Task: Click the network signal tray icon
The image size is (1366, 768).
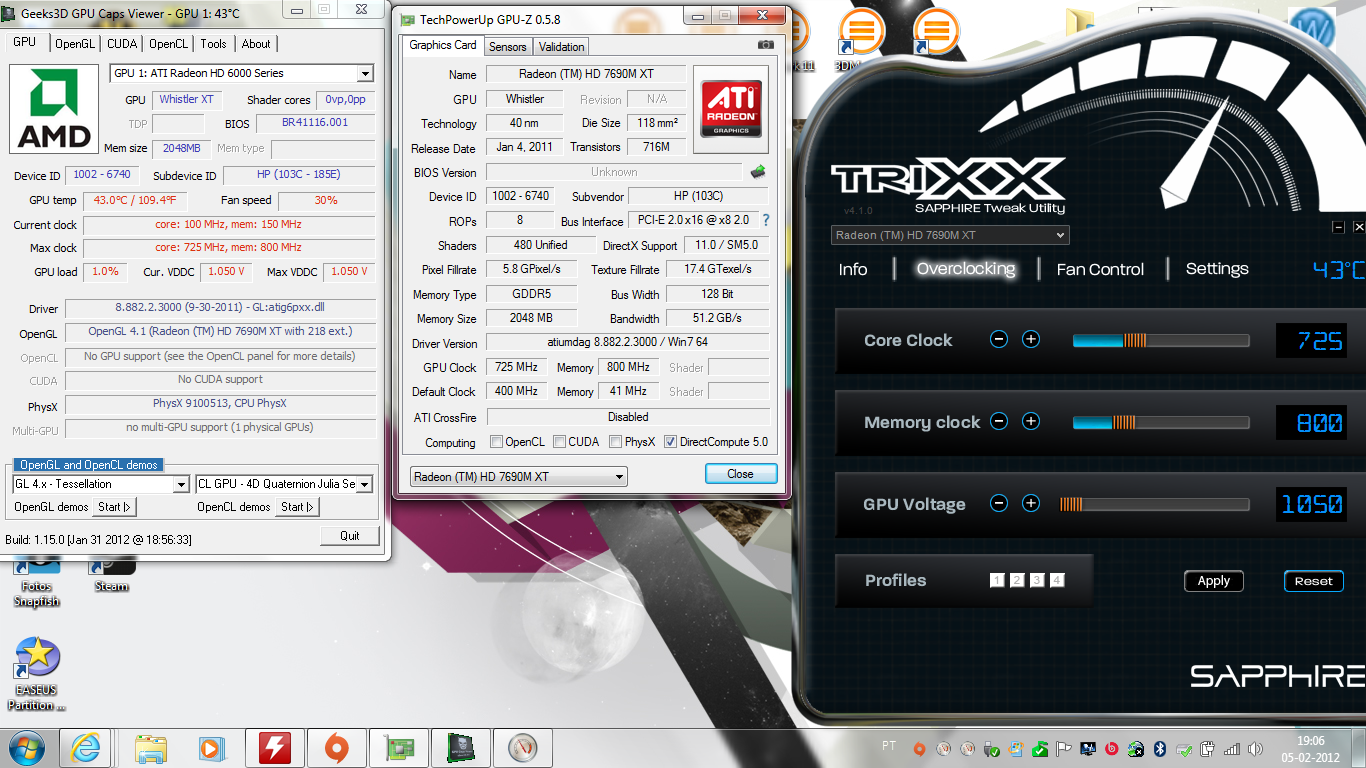Action: tap(1231, 748)
